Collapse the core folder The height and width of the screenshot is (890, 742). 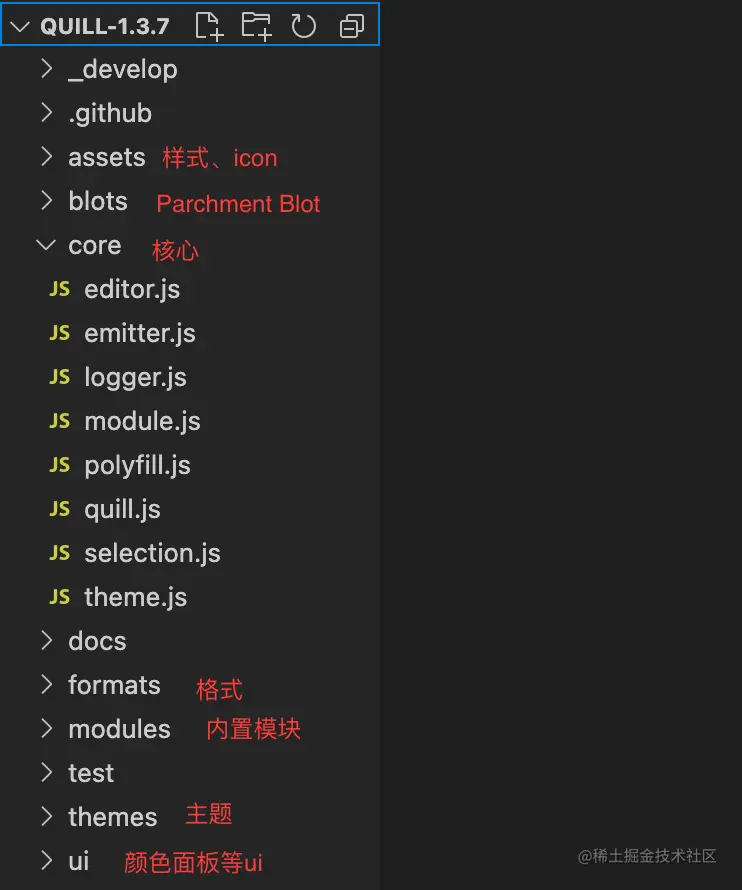click(45, 245)
